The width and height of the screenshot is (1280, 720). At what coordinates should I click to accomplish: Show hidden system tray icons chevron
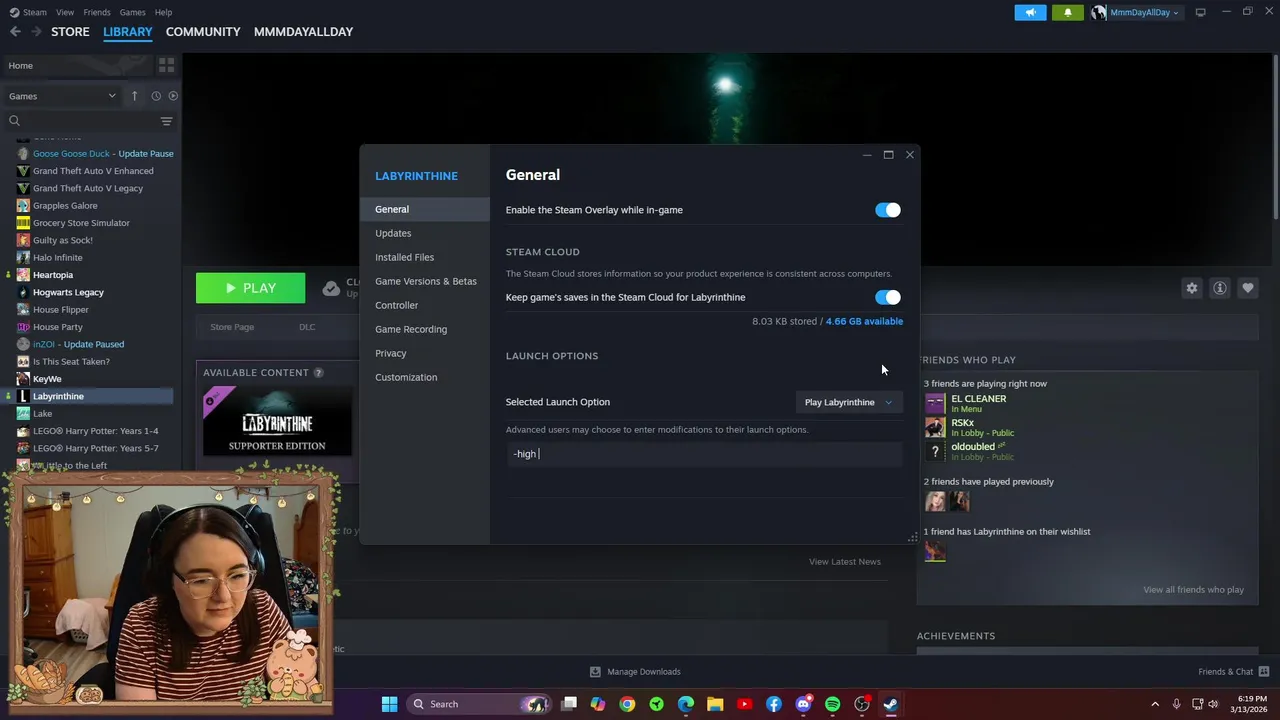click(x=1155, y=704)
